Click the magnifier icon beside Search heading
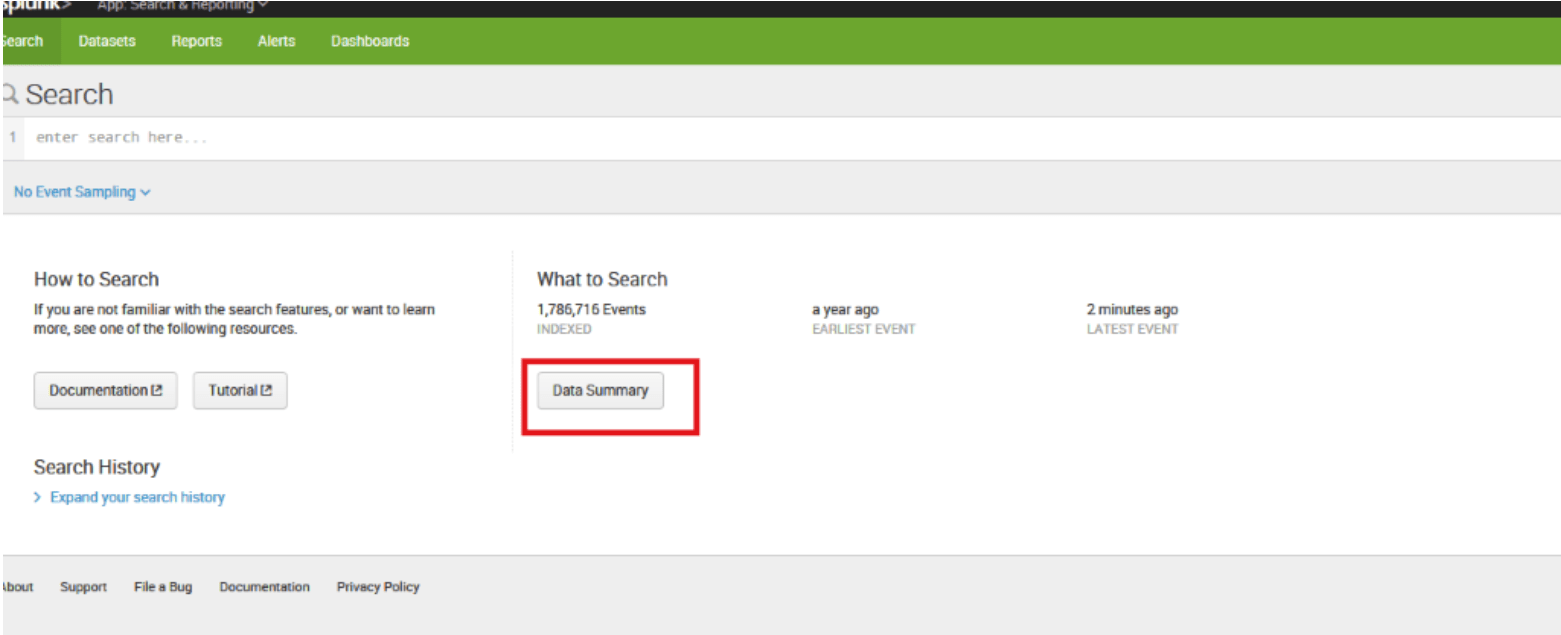 (x=10, y=94)
